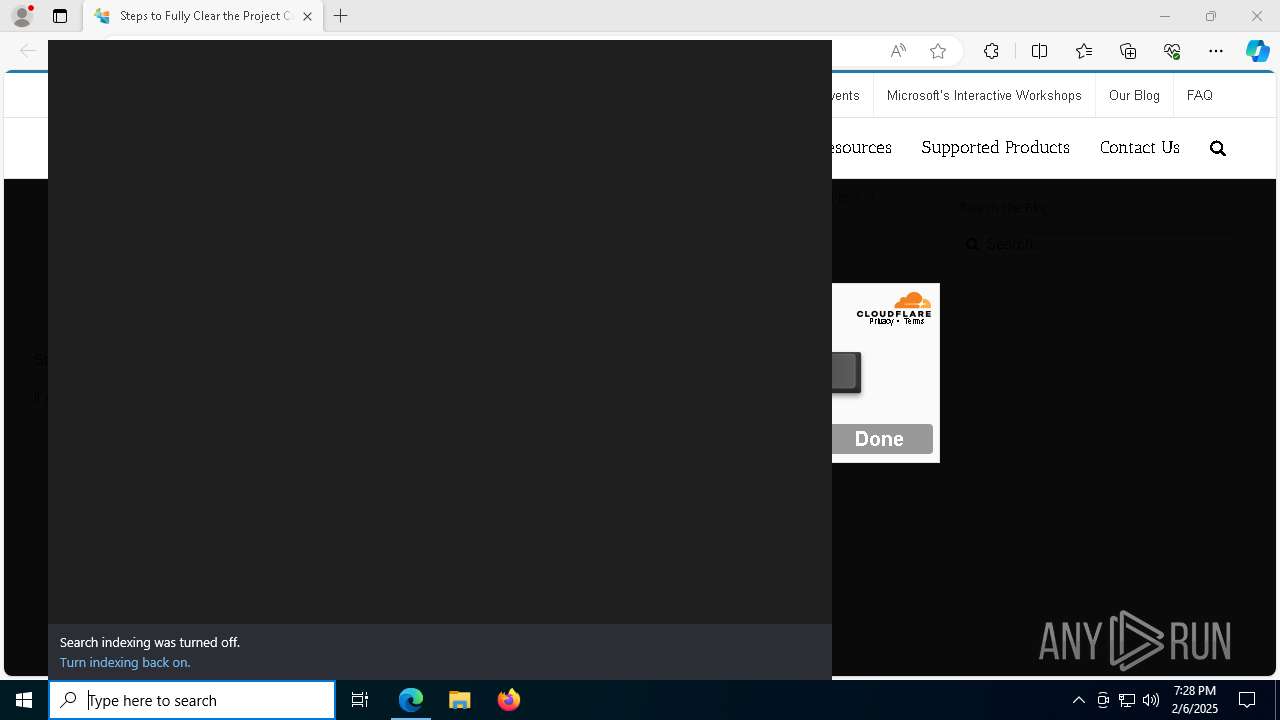Image resolution: width=1280 pixels, height=720 pixels.
Task: Go back with the browser back arrow
Action: point(28,51)
